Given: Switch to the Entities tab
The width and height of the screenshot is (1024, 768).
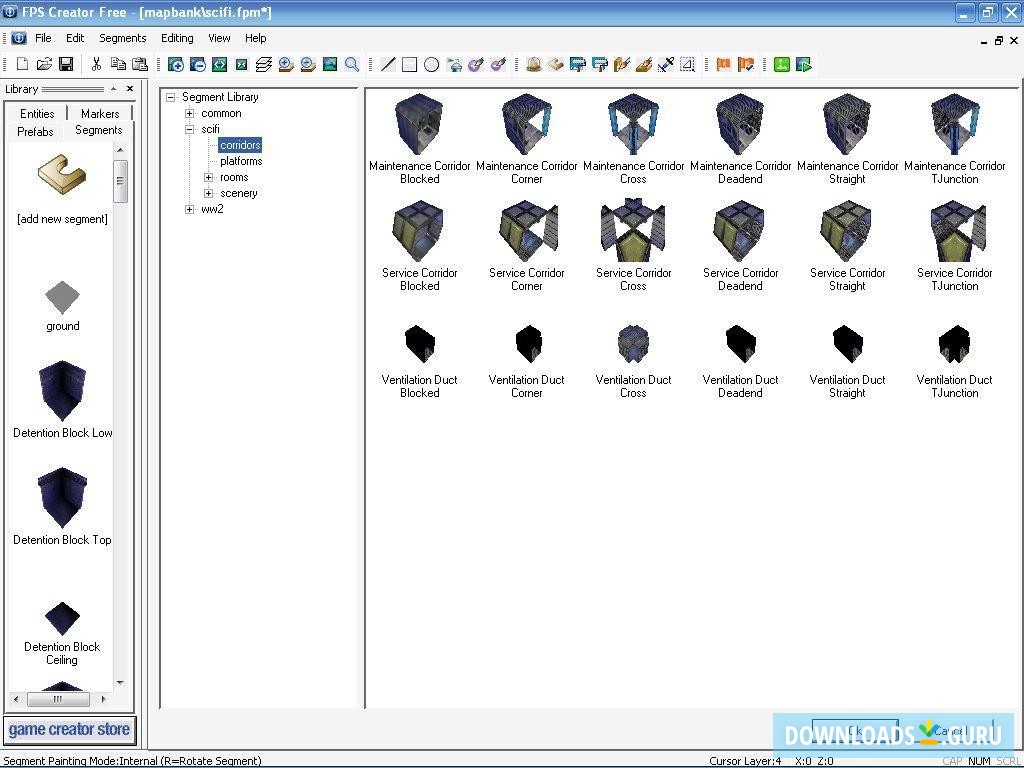Looking at the screenshot, I should click(36, 113).
